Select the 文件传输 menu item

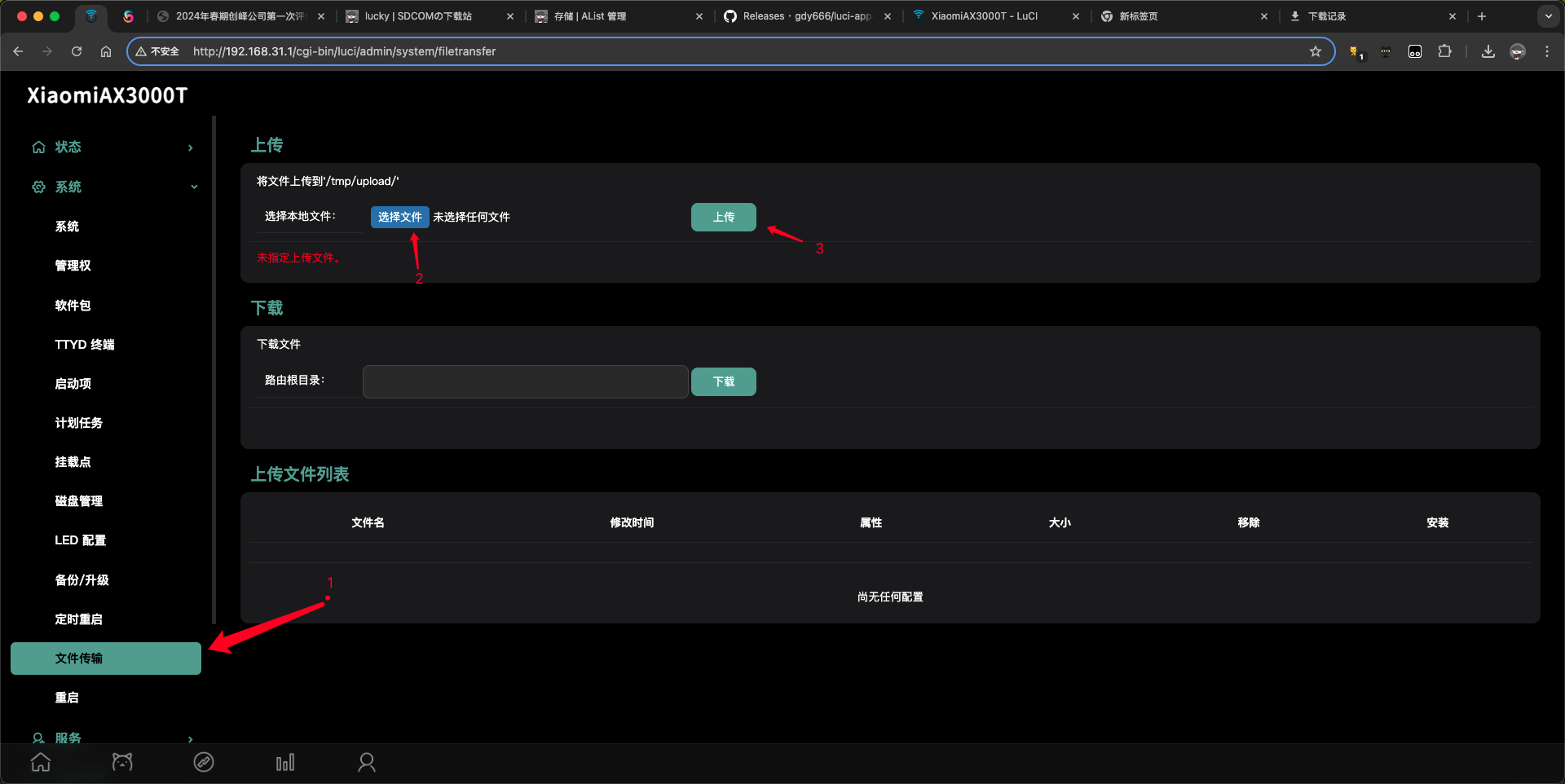106,658
